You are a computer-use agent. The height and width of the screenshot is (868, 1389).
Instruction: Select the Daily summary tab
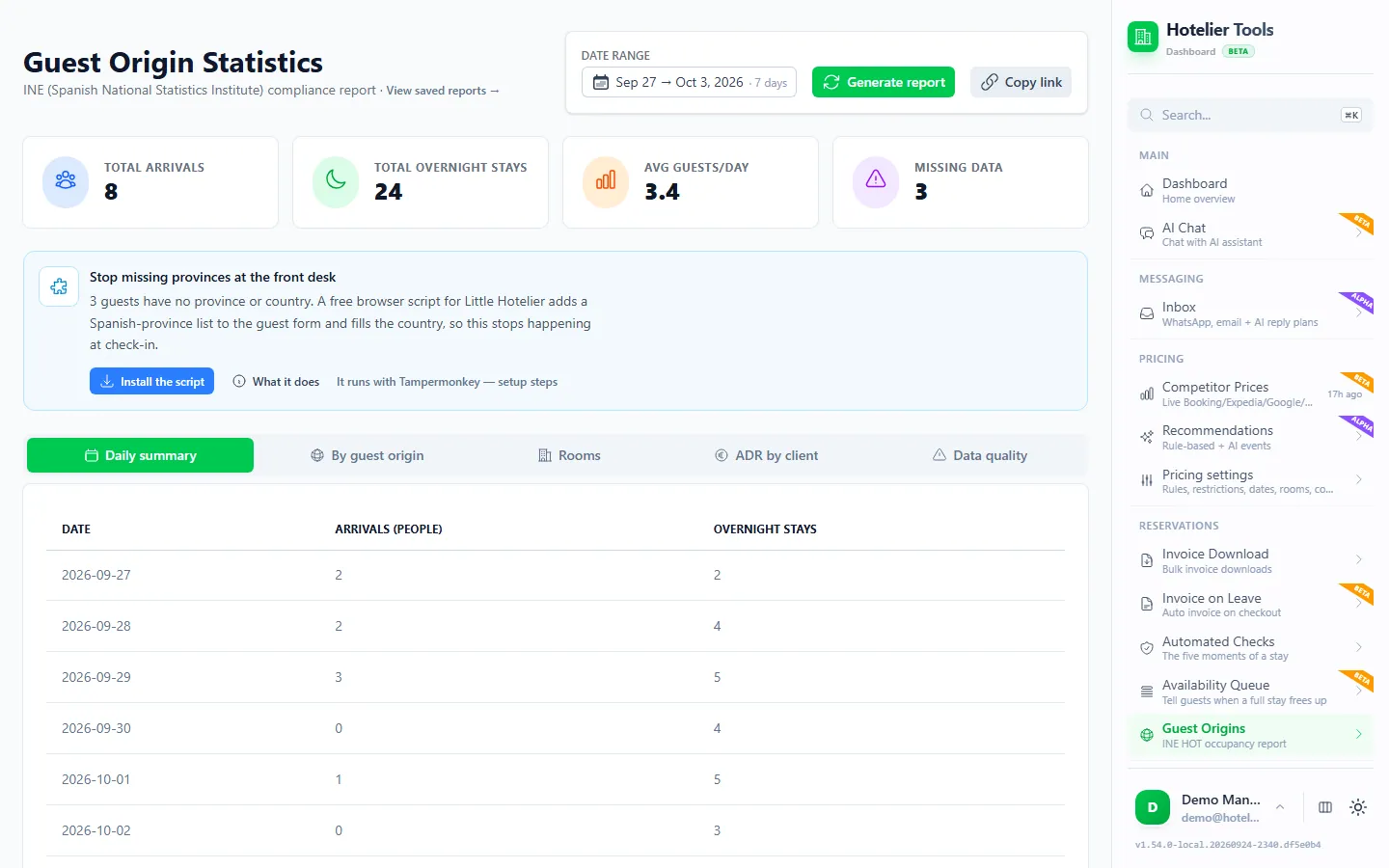coord(141,455)
